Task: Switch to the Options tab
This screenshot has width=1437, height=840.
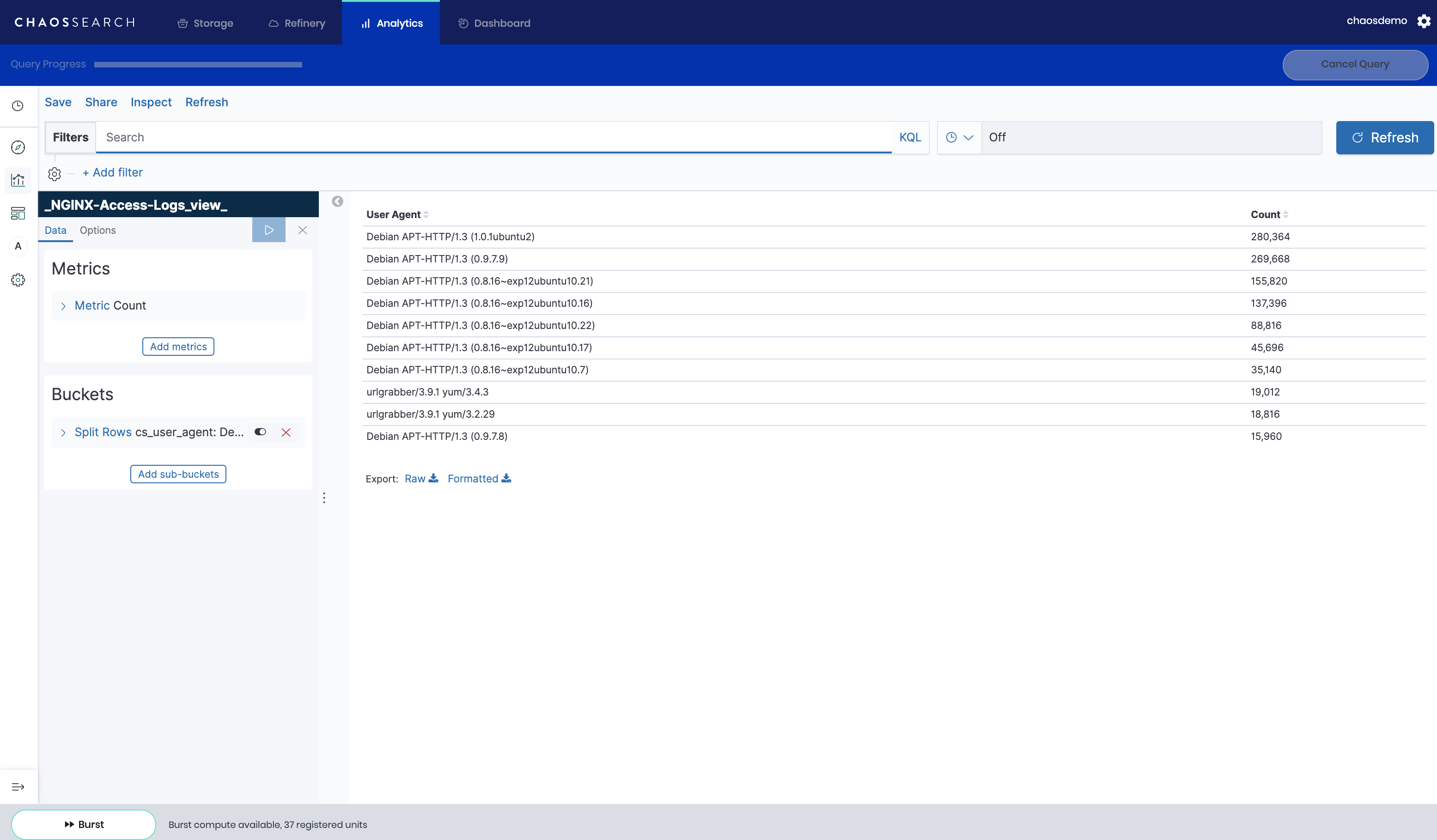Action: (x=97, y=231)
